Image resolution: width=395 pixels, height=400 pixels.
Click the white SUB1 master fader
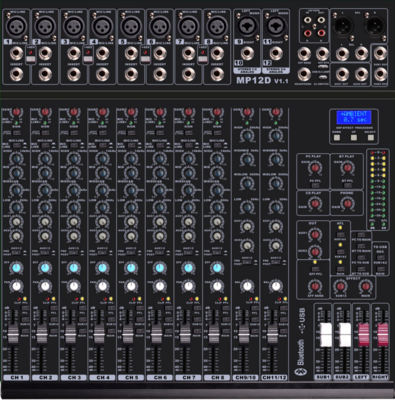click(326, 334)
